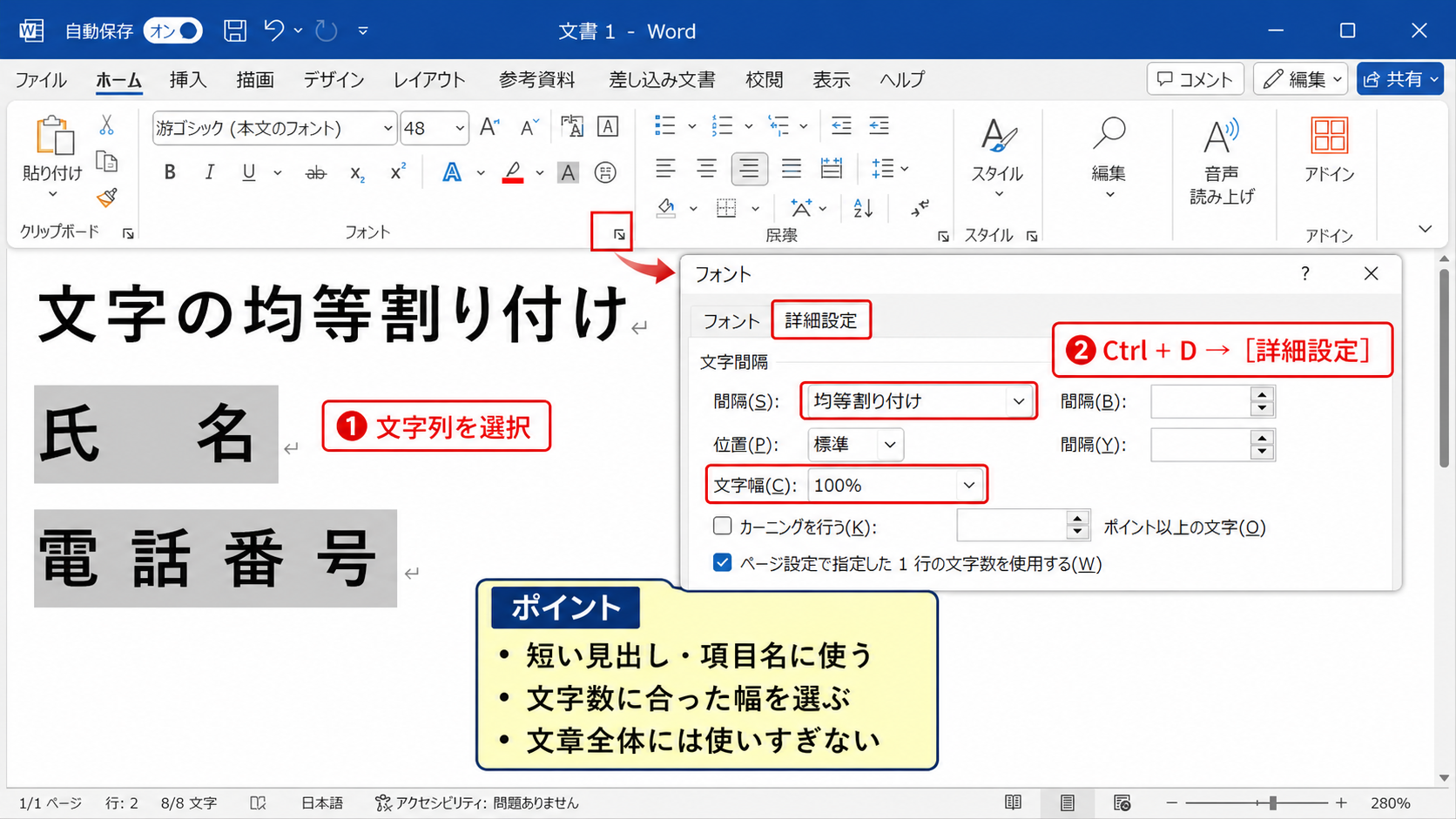Open the font color red swatch
The width and height of the screenshot is (1456, 819).
[x=513, y=172]
